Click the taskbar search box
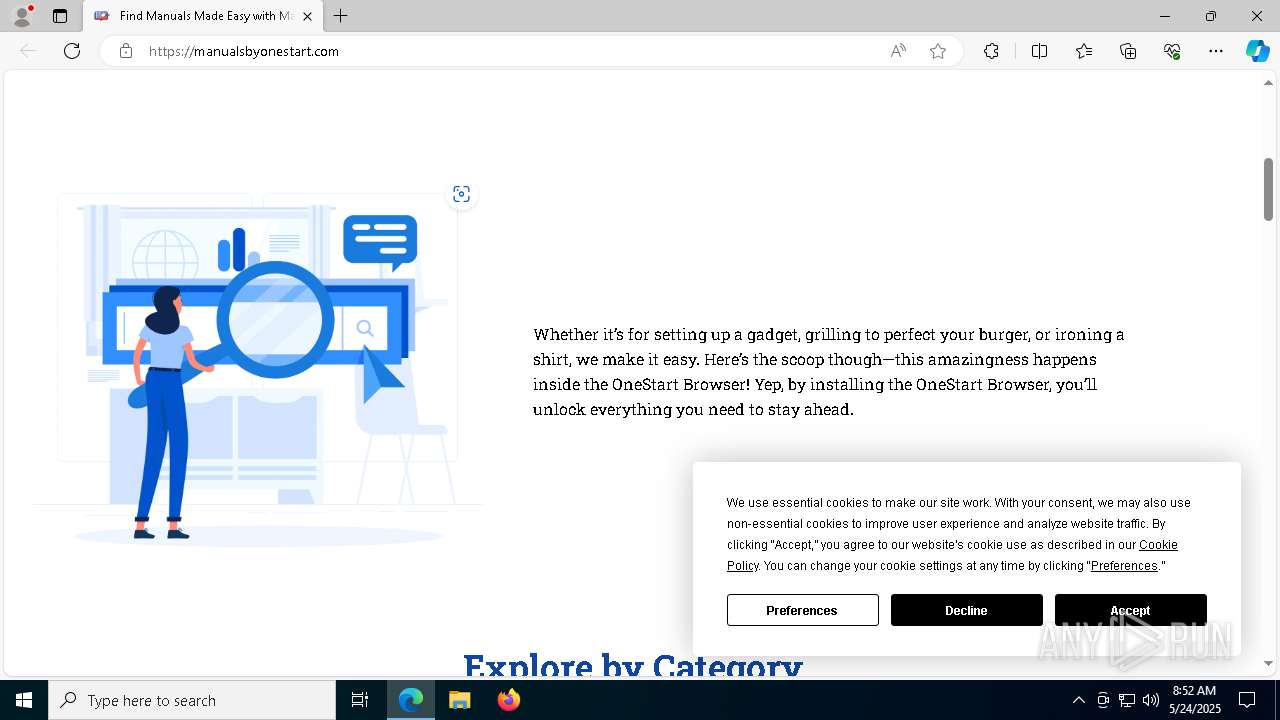The height and width of the screenshot is (720, 1280). point(192,700)
